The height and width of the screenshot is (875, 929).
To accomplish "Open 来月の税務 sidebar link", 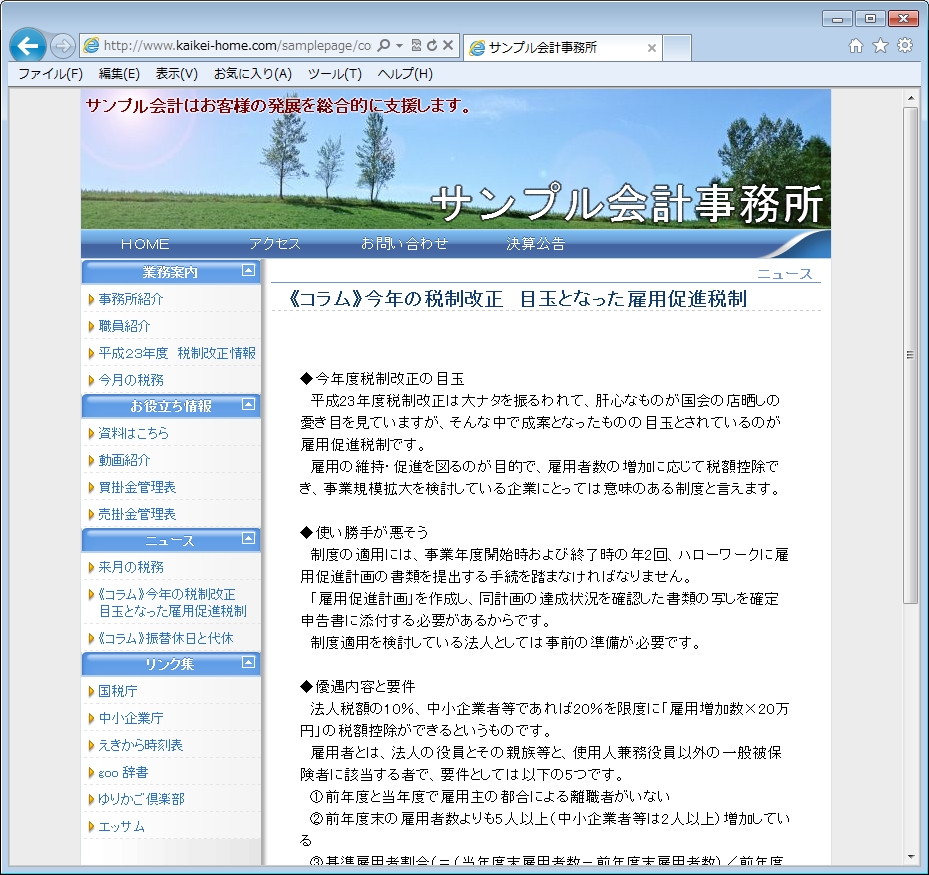I will click(130, 567).
